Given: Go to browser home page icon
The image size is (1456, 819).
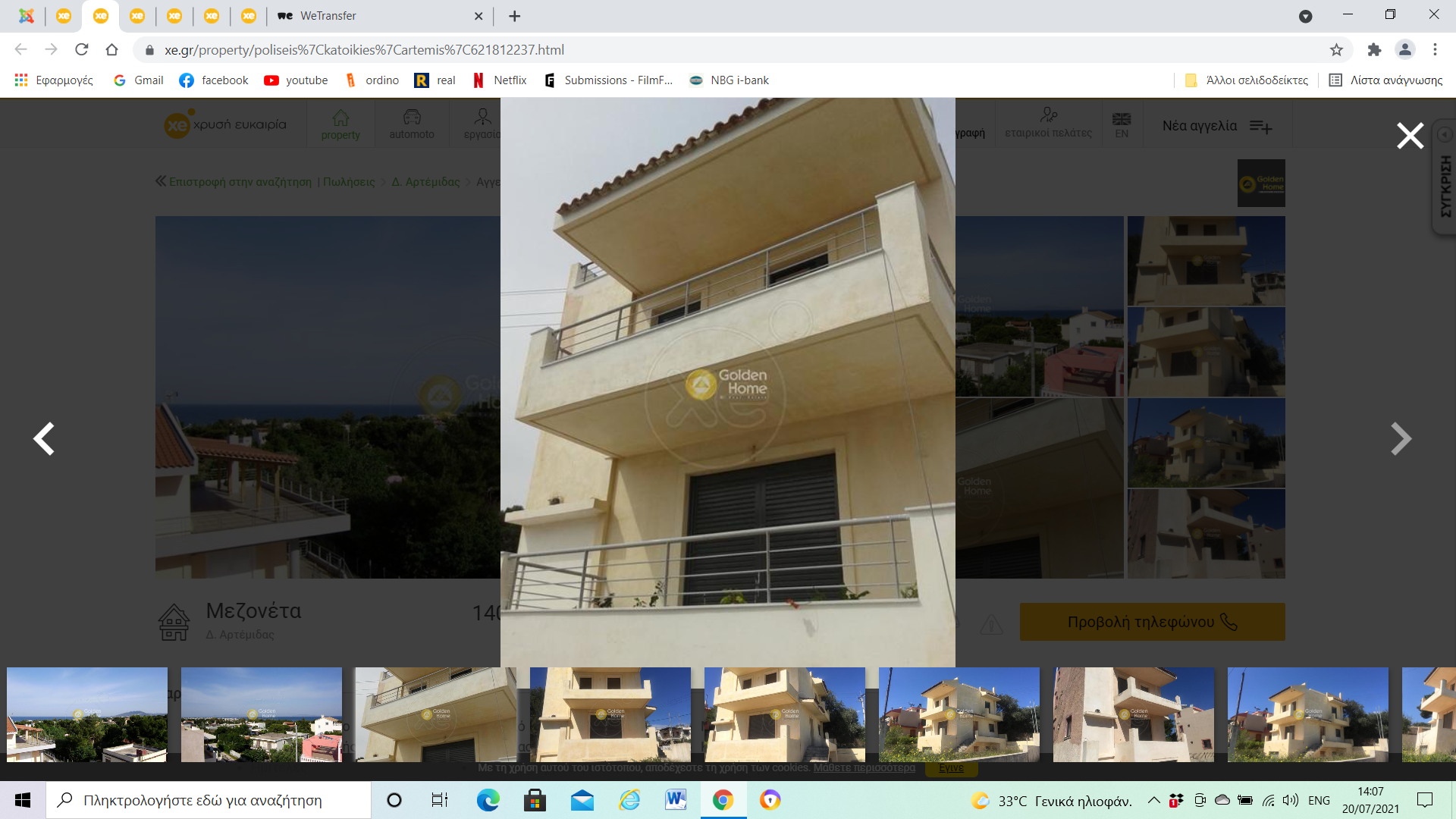Looking at the screenshot, I should click(112, 50).
